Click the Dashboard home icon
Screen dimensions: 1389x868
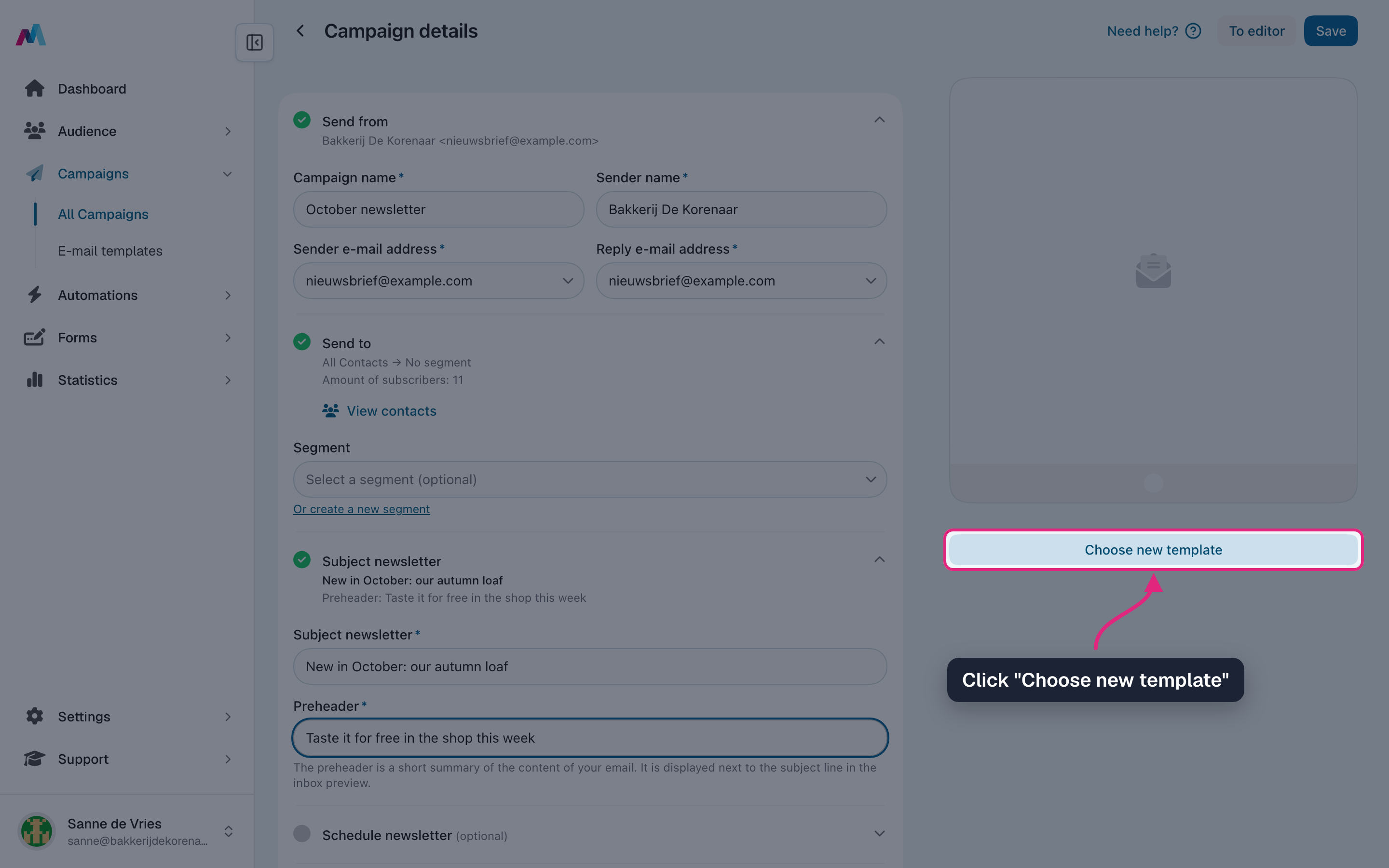[x=34, y=88]
